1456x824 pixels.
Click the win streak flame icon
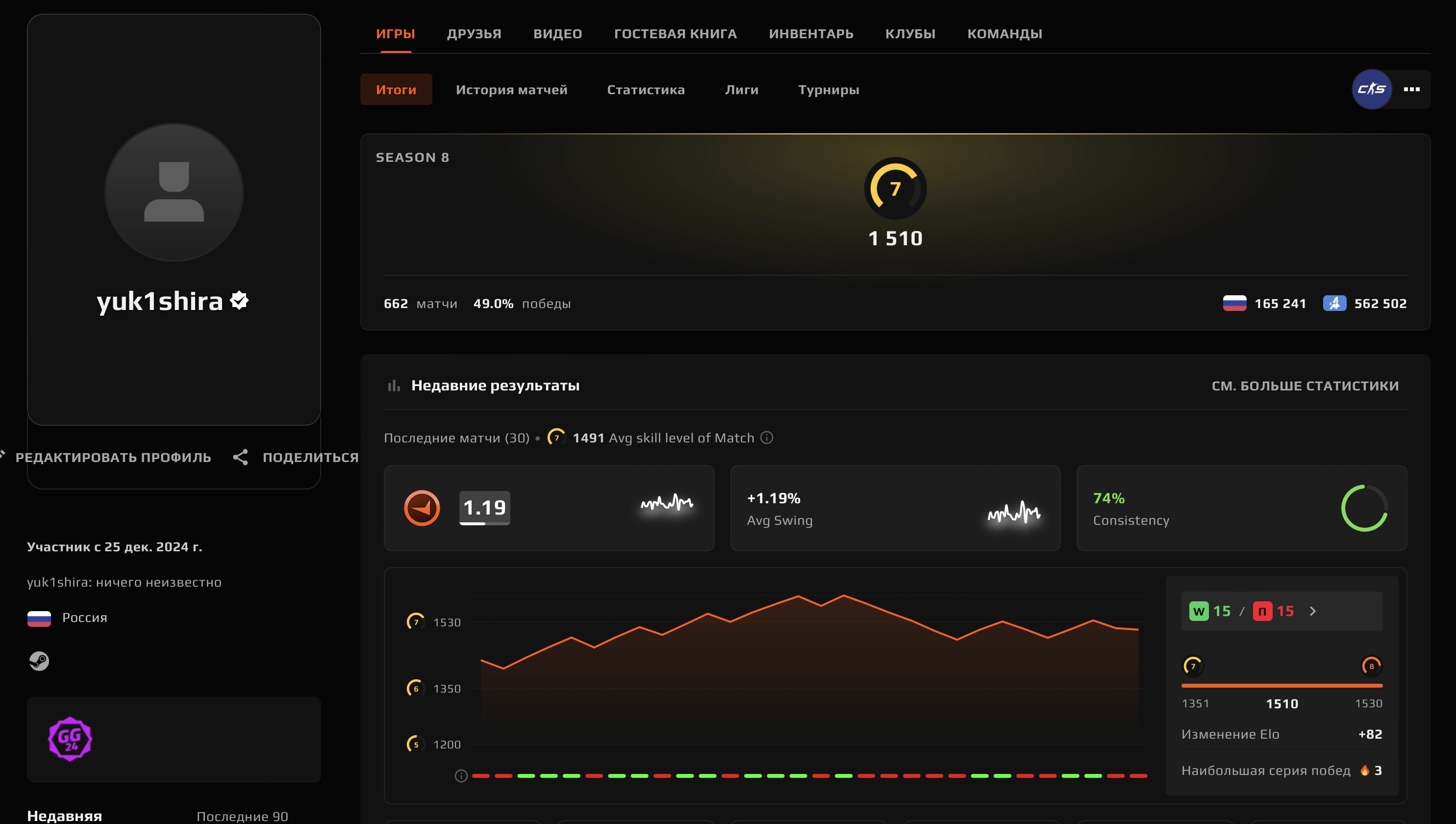tap(1365, 770)
